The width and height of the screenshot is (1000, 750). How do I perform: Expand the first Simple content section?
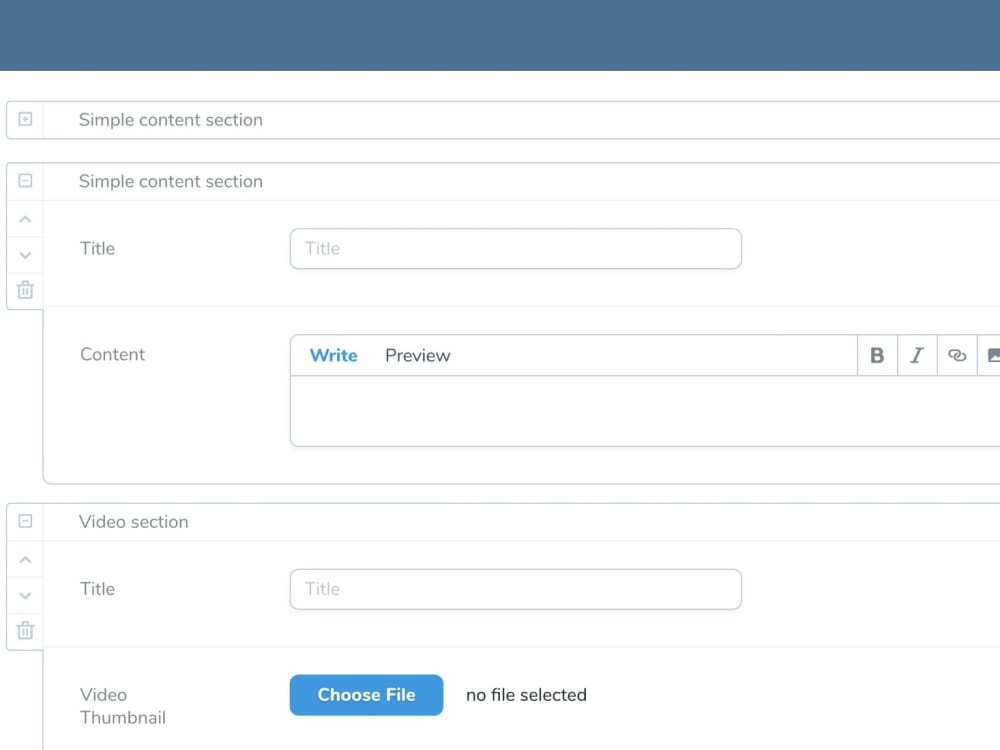24,119
